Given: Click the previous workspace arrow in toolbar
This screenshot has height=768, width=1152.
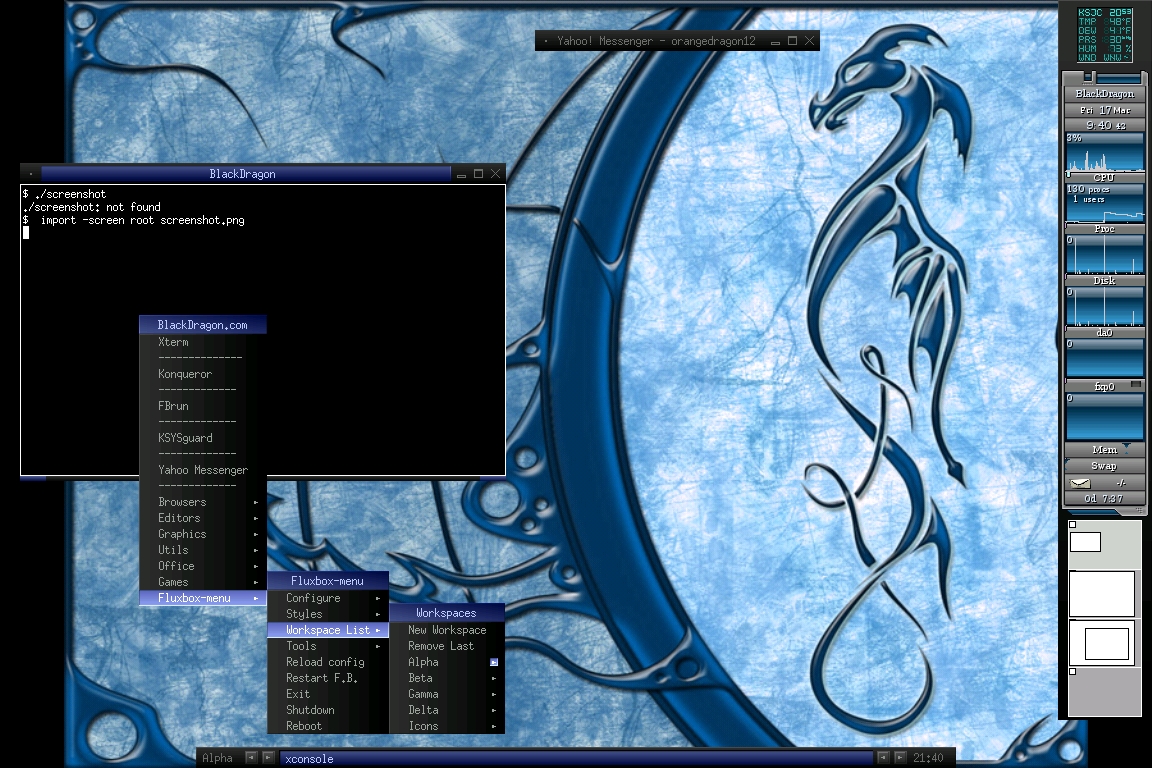Looking at the screenshot, I should tap(251, 757).
